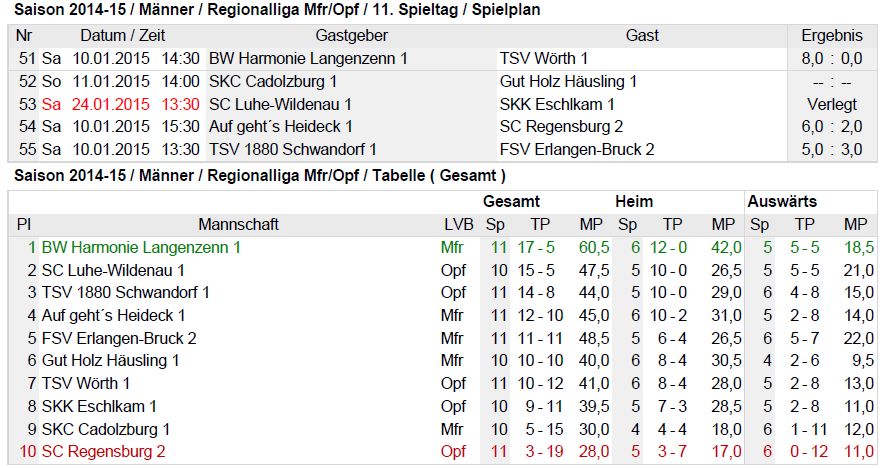The height and width of the screenshot is (468, 883).
Task: Click the Verlegt status of match 53
Action: coord(832,105)
